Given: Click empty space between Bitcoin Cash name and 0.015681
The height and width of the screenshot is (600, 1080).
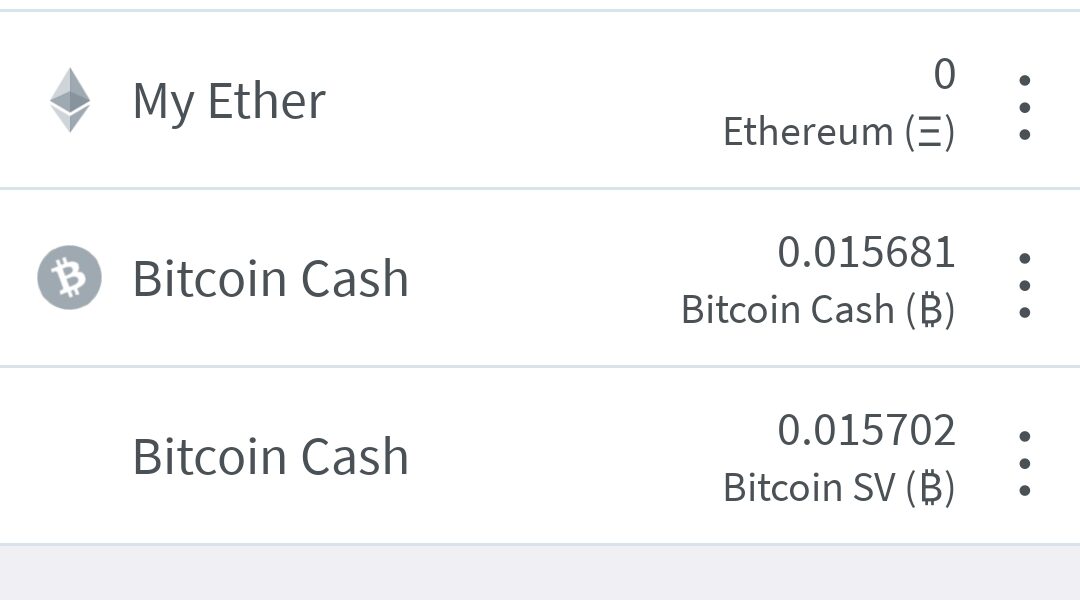Looking at the screenshot, I should click(560, 279).
